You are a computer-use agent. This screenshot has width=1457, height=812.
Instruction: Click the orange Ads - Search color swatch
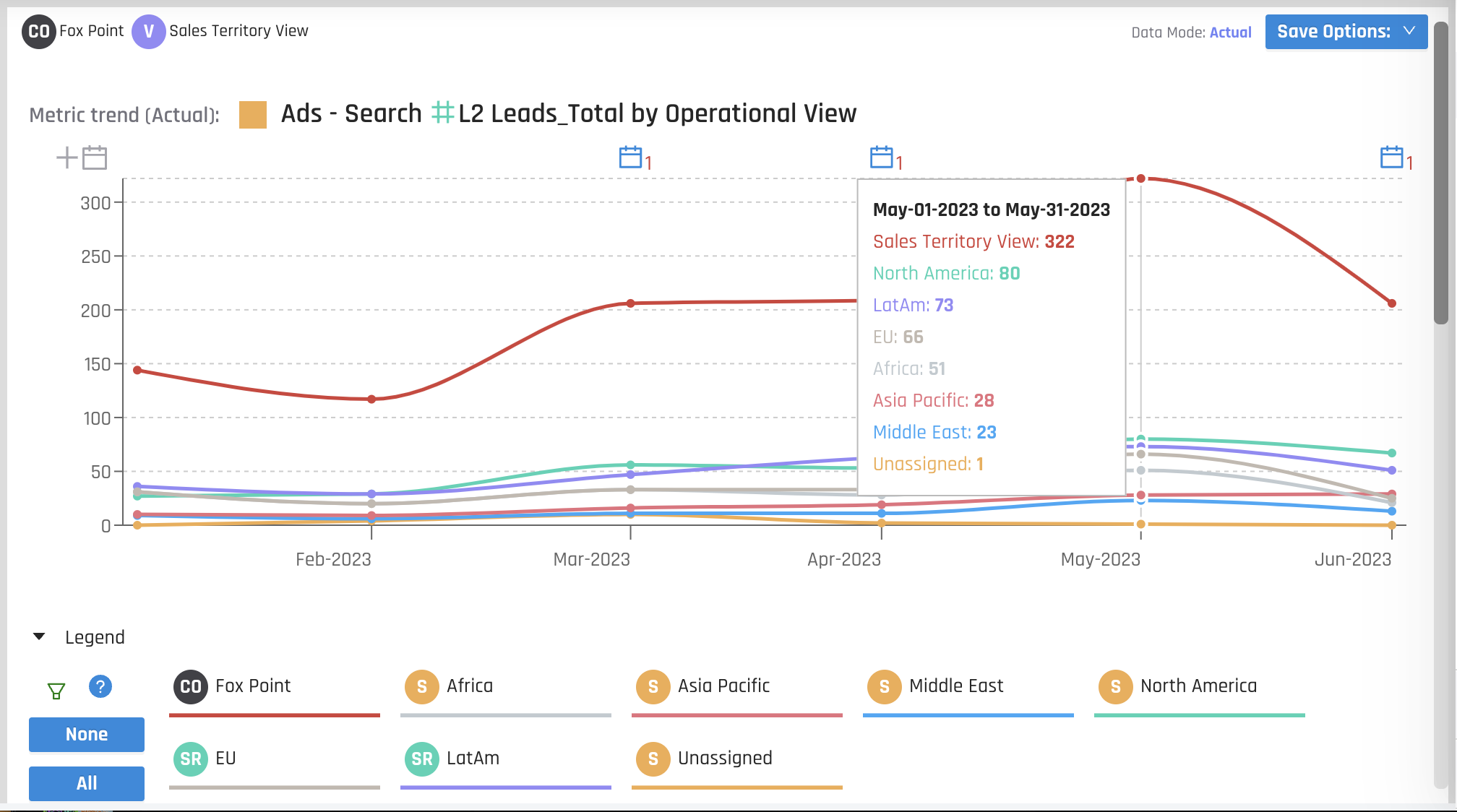pos(253,114)
